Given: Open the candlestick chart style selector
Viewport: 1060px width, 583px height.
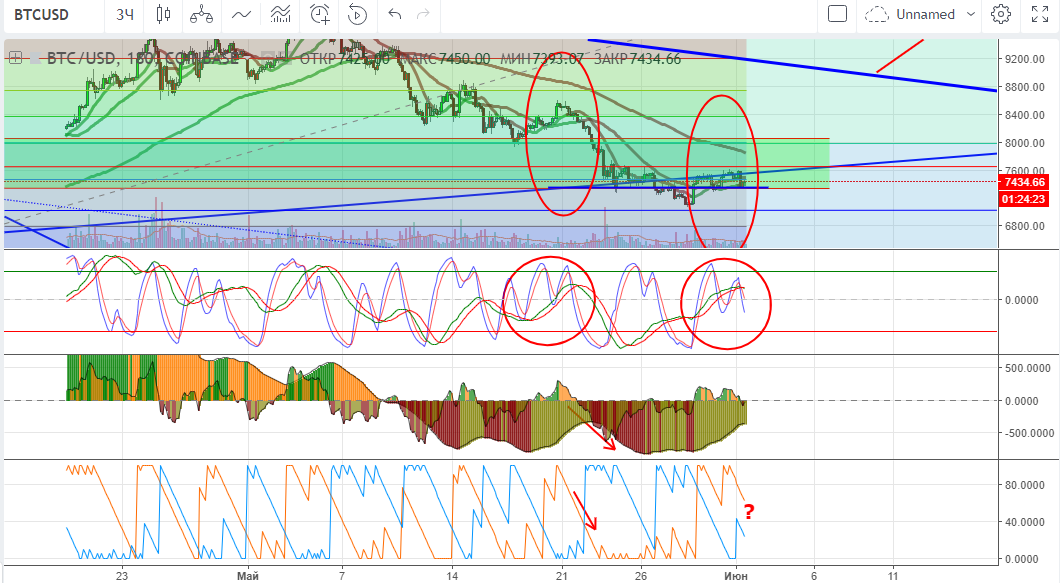Looking at the screenshot, I should [x=164, y=14].
